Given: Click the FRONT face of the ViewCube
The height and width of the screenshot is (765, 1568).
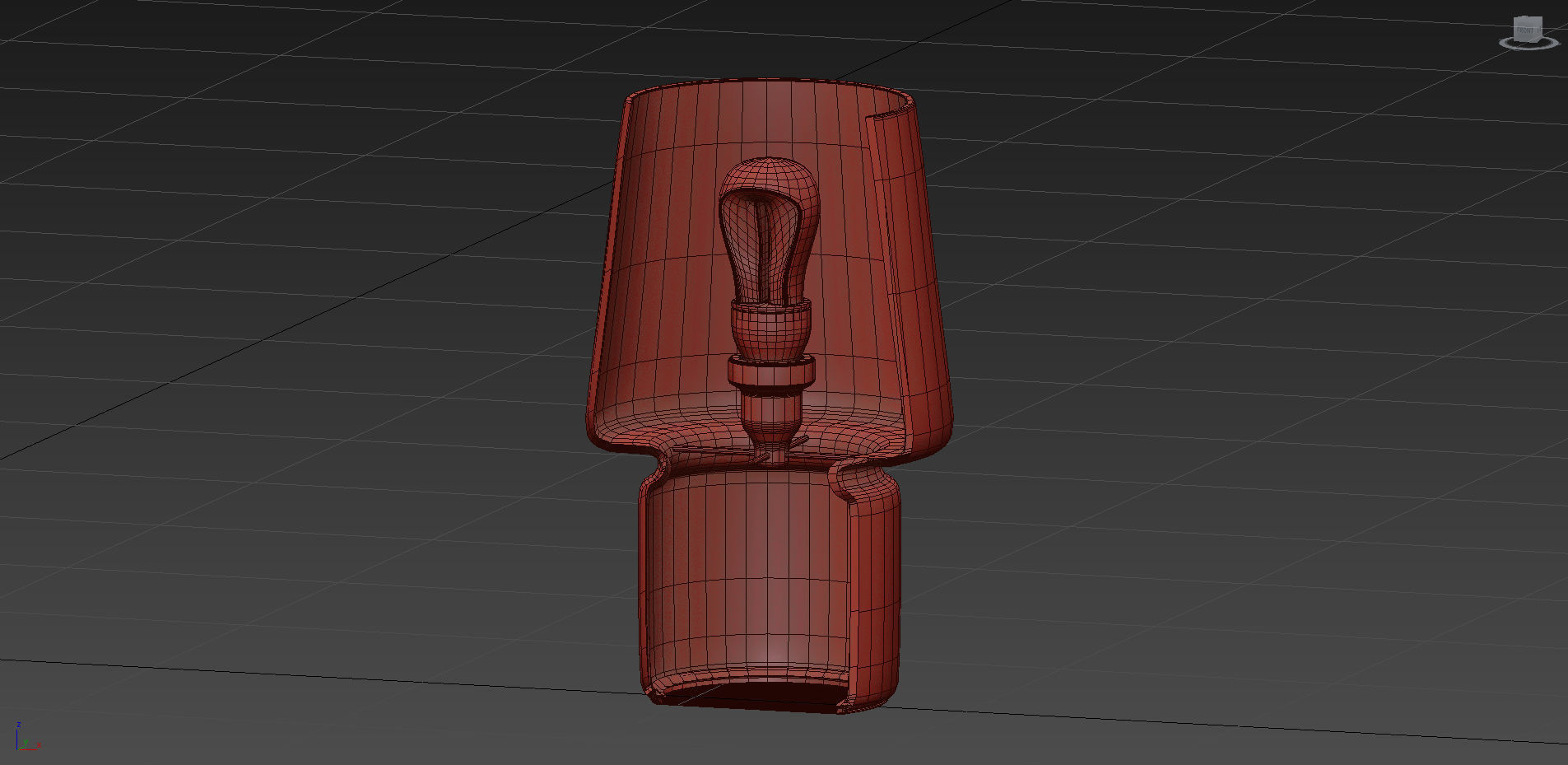Looking at the screenshot, I should tap(1525, 31).
